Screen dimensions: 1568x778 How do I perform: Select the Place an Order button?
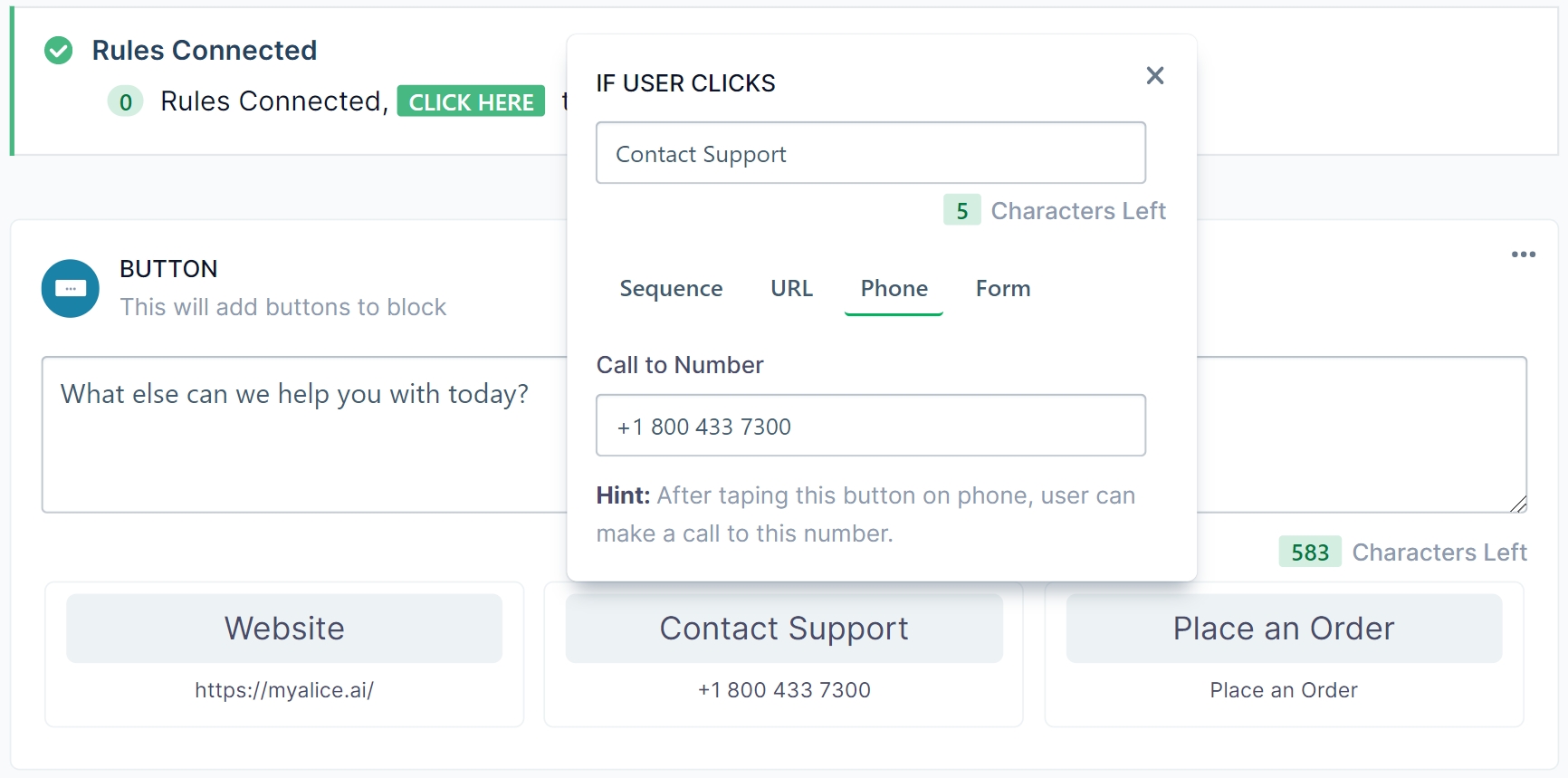1284,629
